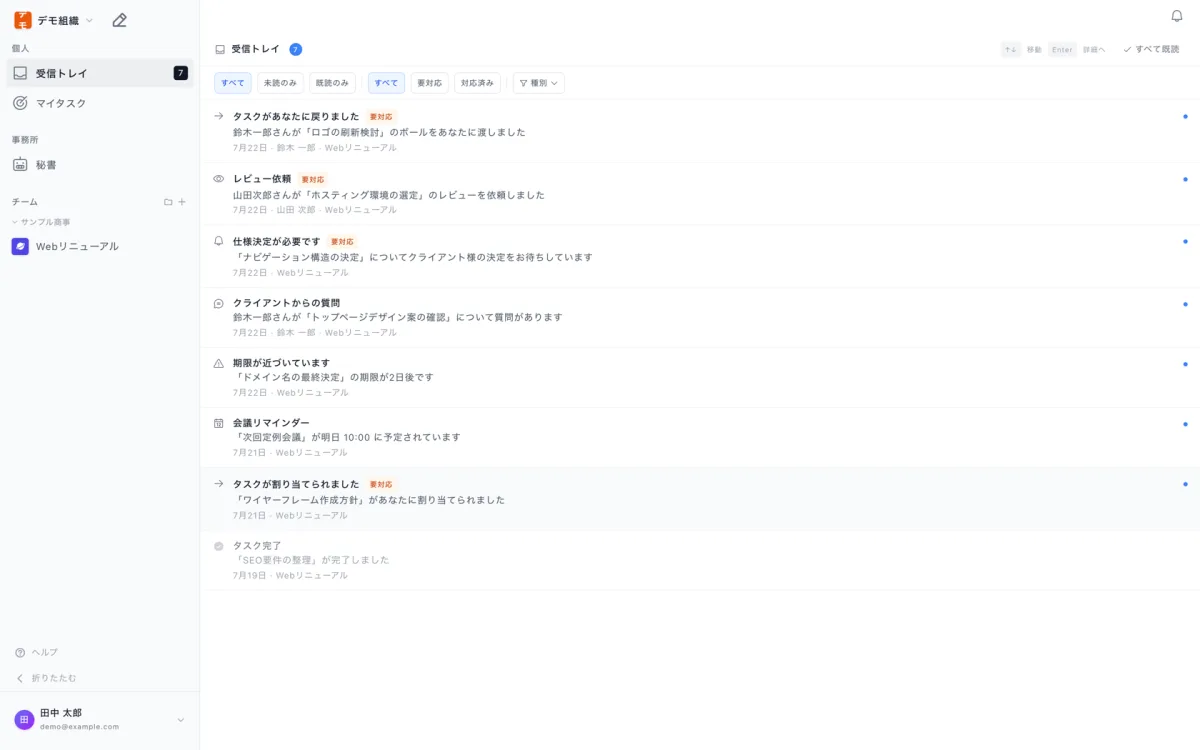
Task: Open the SEO要件の整理 completed message
Action: click(311, 560)
